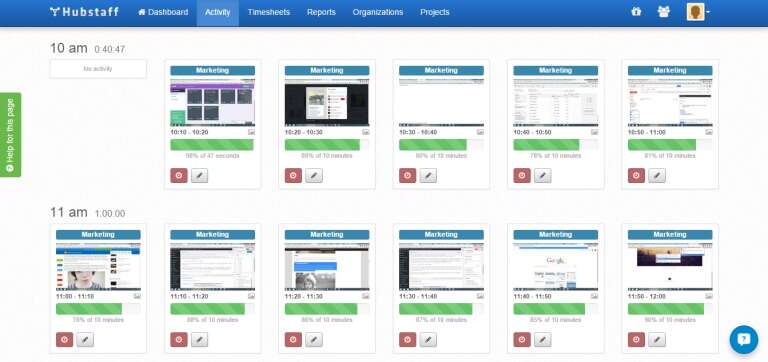Image resolution: width=768 pixels, height=362 pixels.
Task: View screenshots icon for 10:40 - 10:50
Action: [594, 132]
